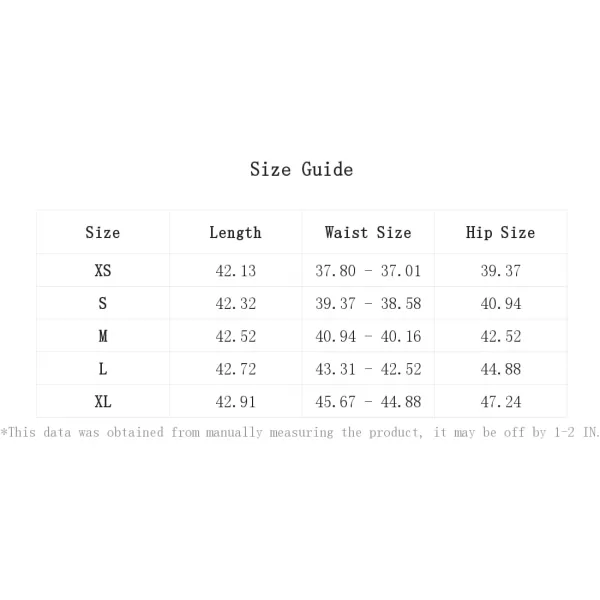Screen dimensions: 600x600
Task: Click waist range 37.80 - 37.01
Action: (368, 271)
